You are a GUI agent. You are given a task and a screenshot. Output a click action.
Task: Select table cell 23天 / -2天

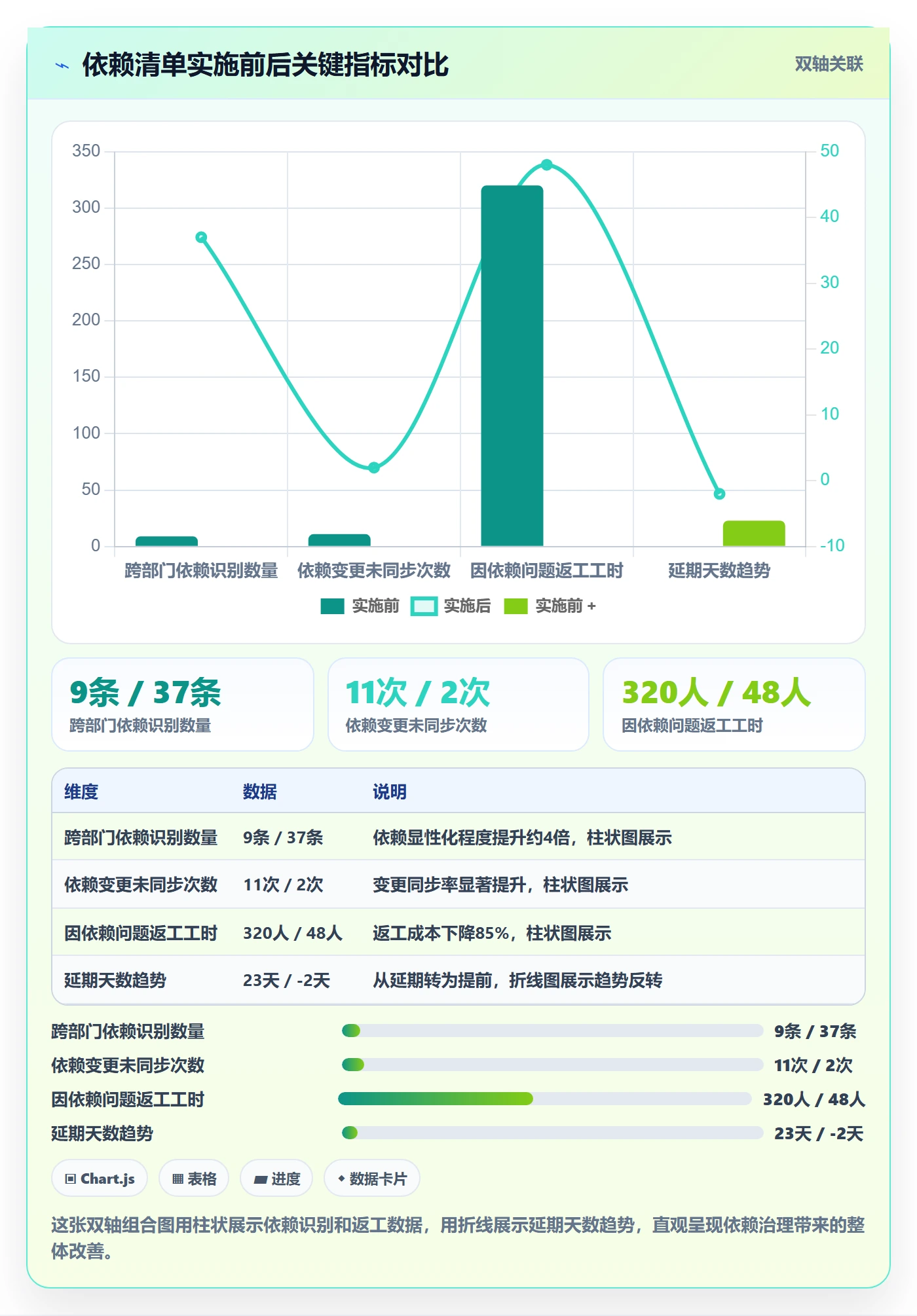click(287, 980)
